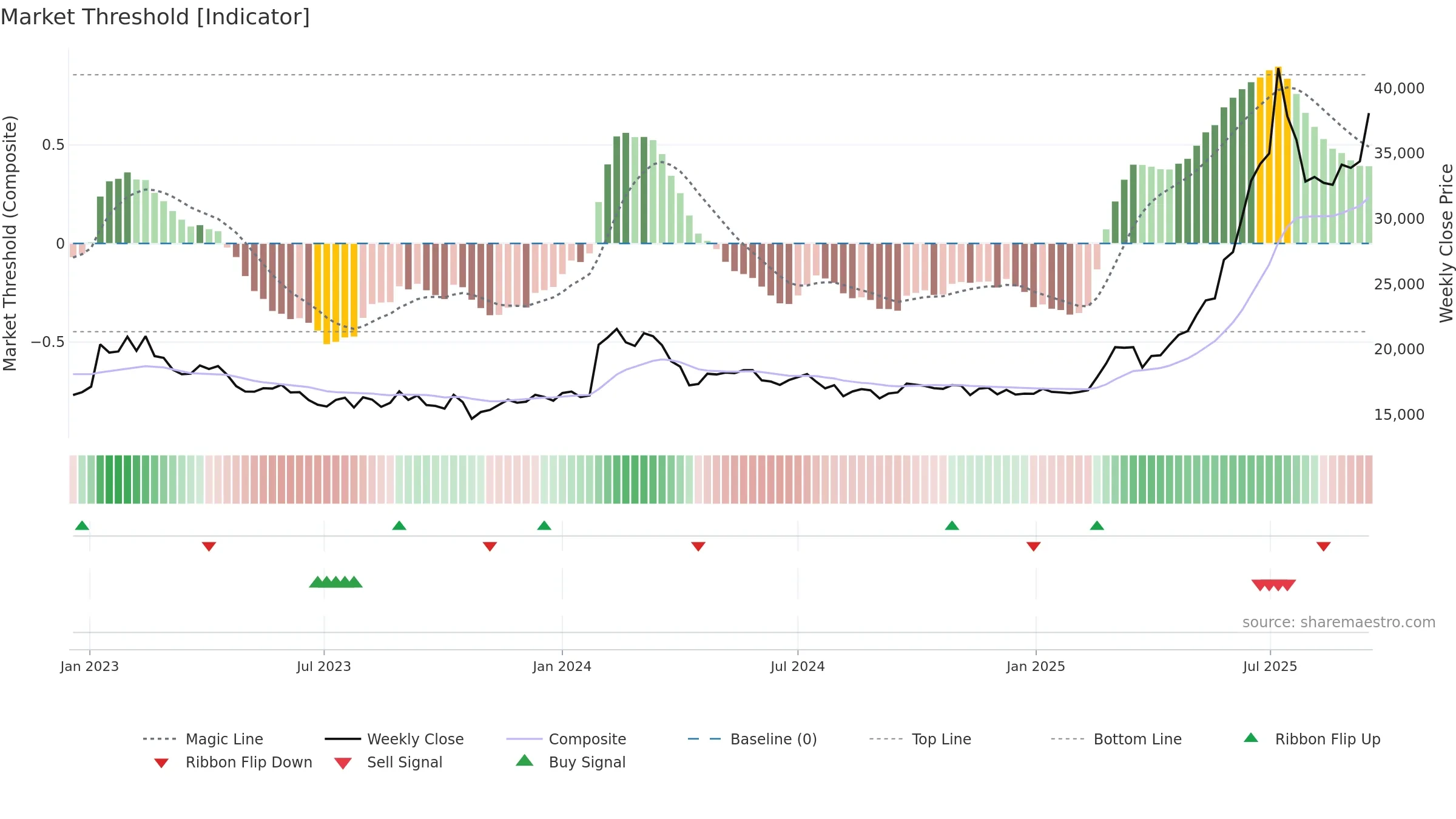Toggle the Composite legend entry
1456x819 pixels.
pyautogui.click(x=566, y=739)
